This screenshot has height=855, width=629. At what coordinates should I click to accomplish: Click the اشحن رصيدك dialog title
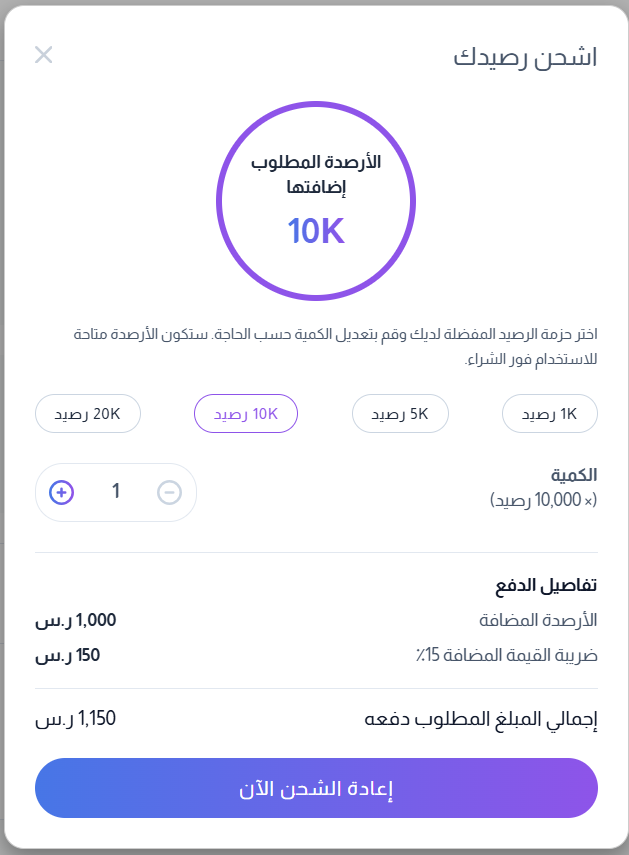pyautogui.click(x=525, y=57)
